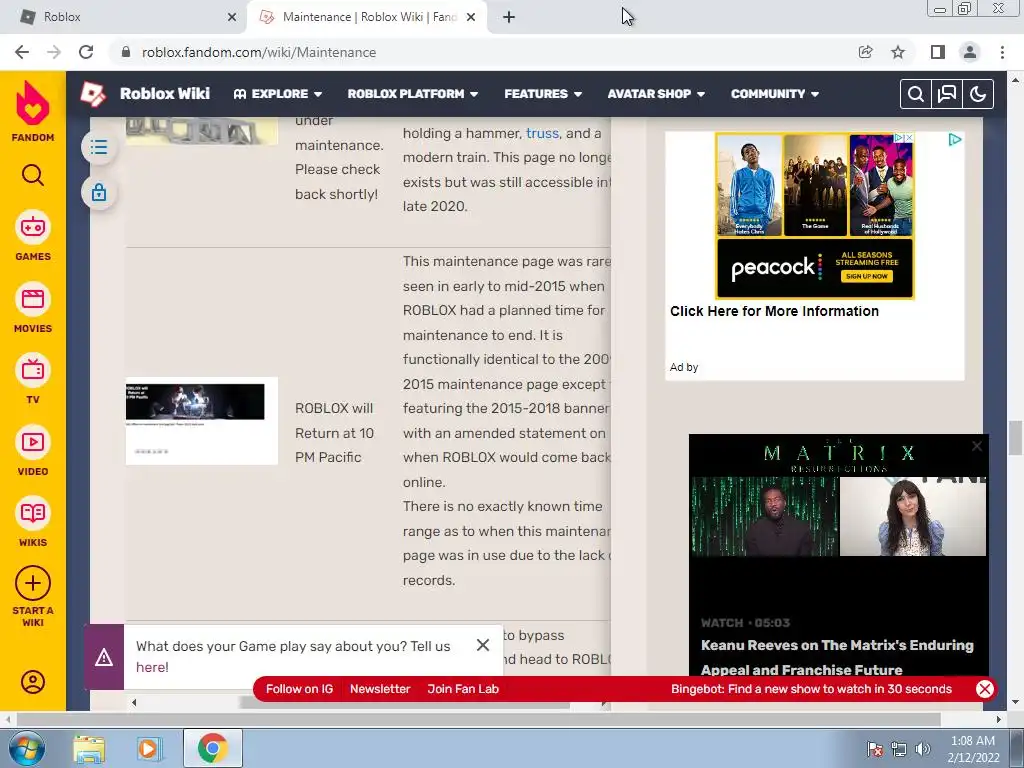The width and height of the screenshot is (1024, 768).
Task: Open the Bingebot find a show link
Action: click(811, 689)
